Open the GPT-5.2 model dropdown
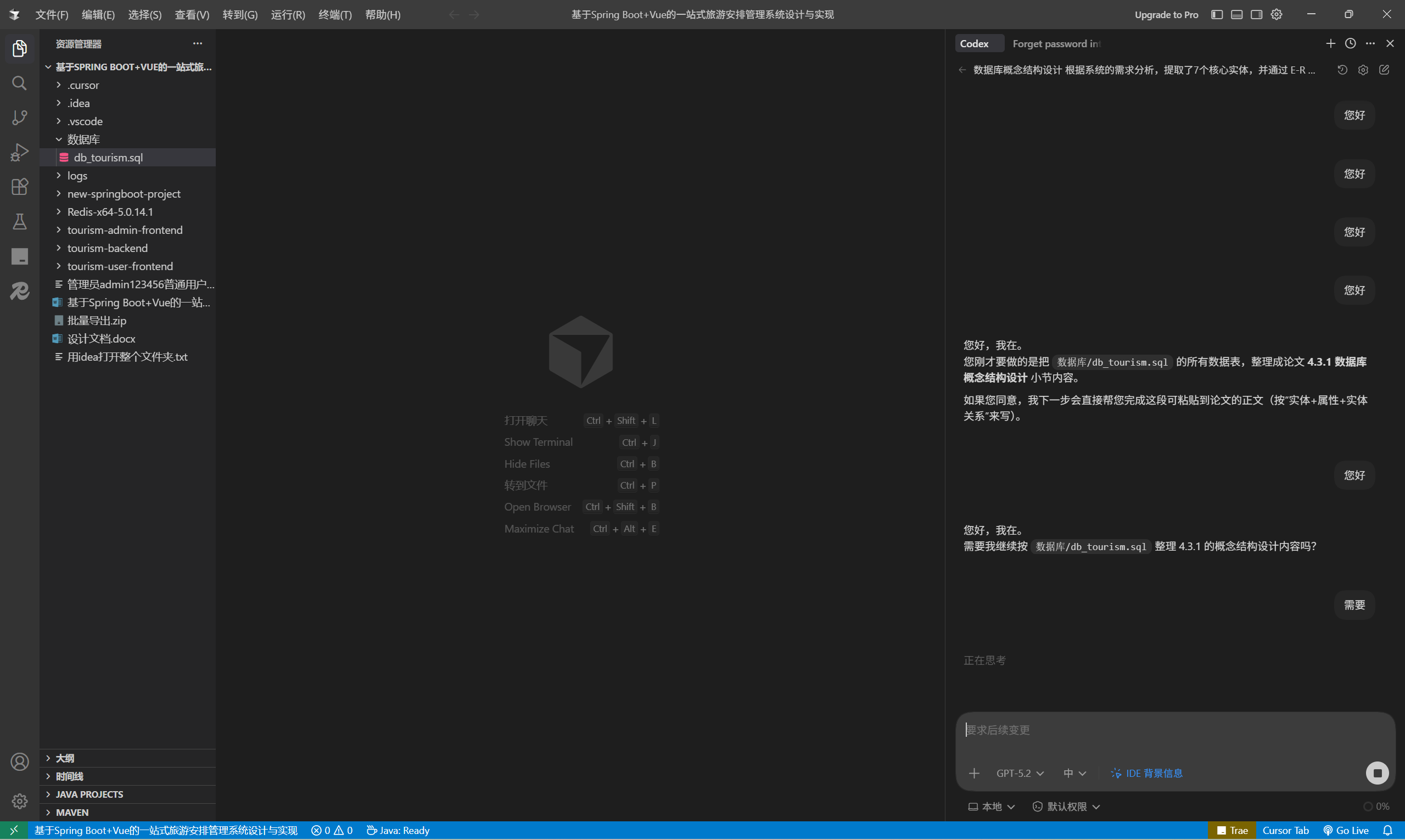The image size is (1405, 840). pyautogui.click(x=1020, y=773)
